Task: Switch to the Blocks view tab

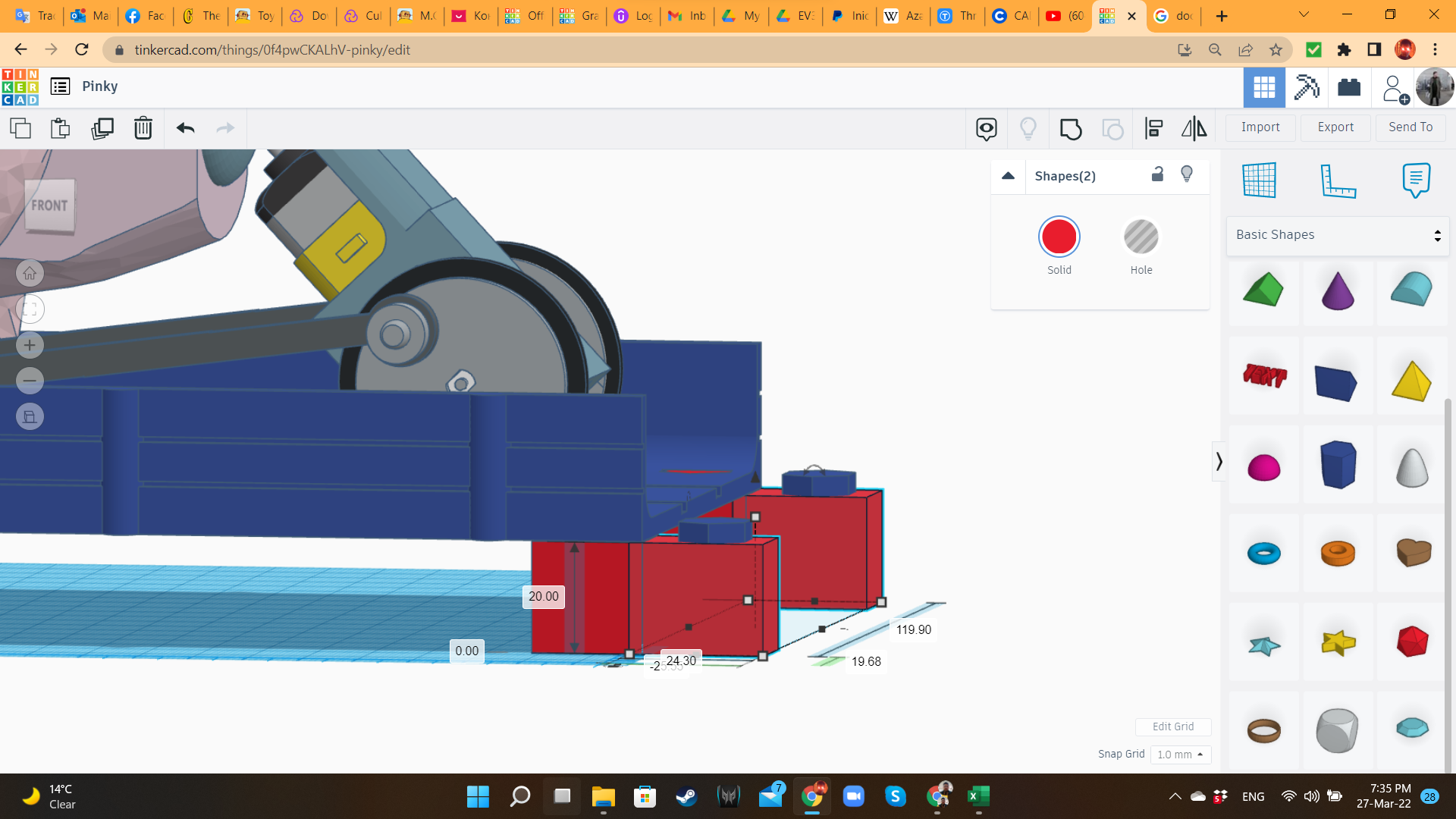Action: [x=1307, y=87]
